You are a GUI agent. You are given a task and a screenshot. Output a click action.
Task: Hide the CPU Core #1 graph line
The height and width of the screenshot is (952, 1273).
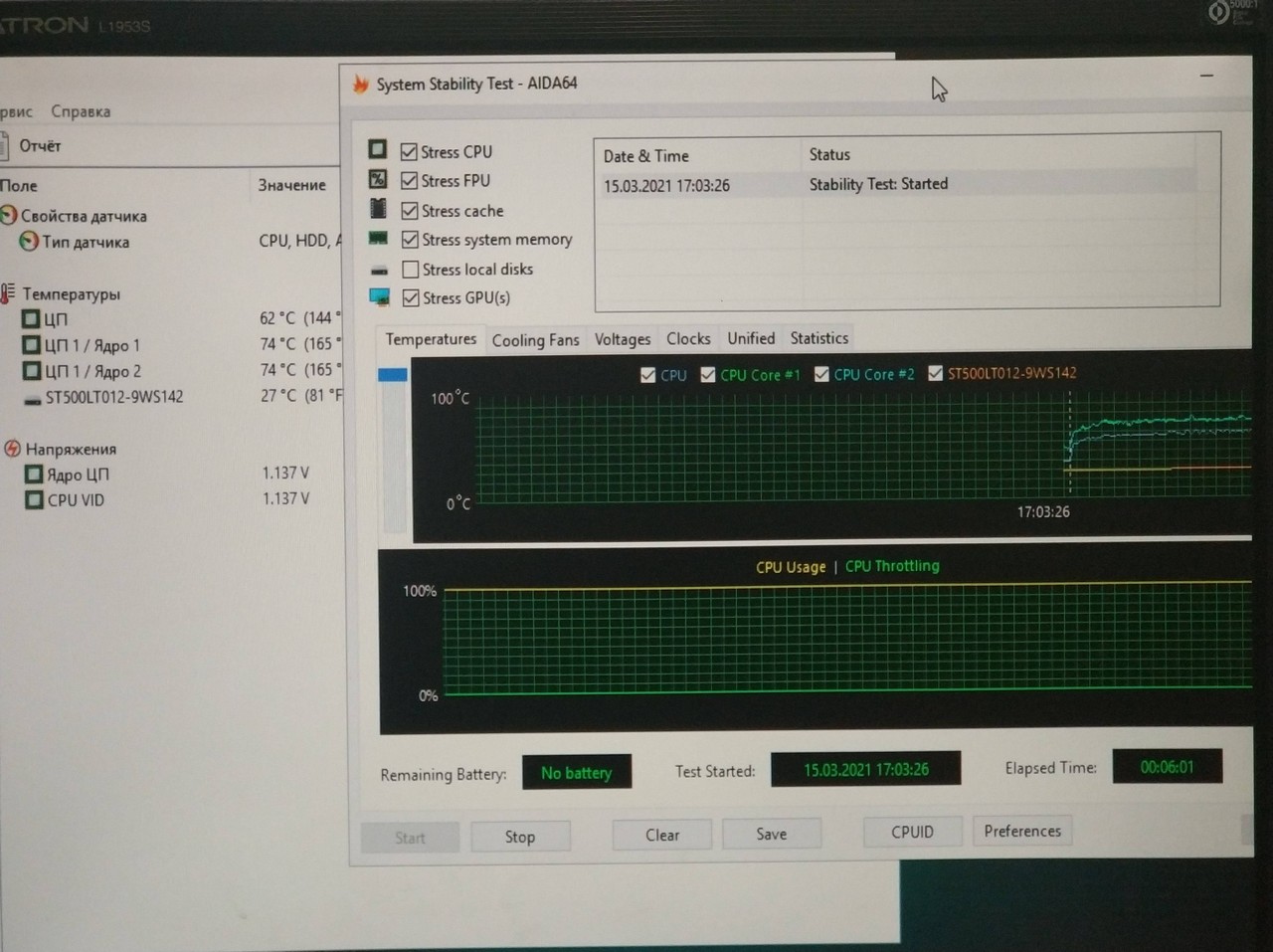[708, 375]
